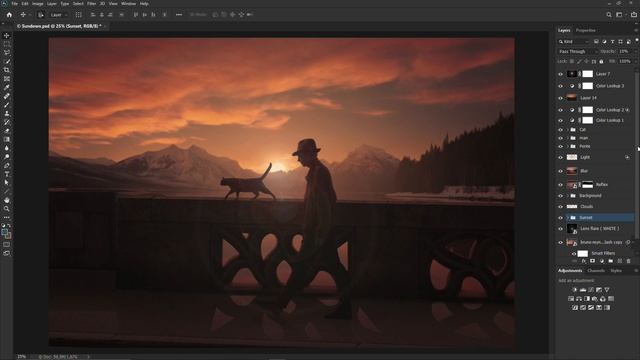Toggle visibility of the Sunset group
The width and height of the screenshot is (640, 360).
coord(560,218)
